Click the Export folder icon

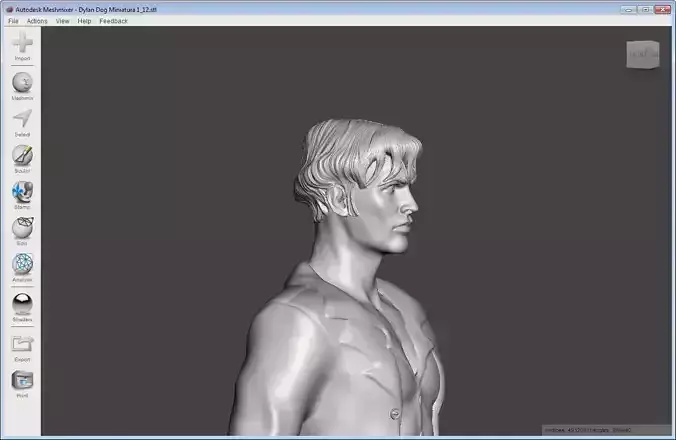pos(22,344)
